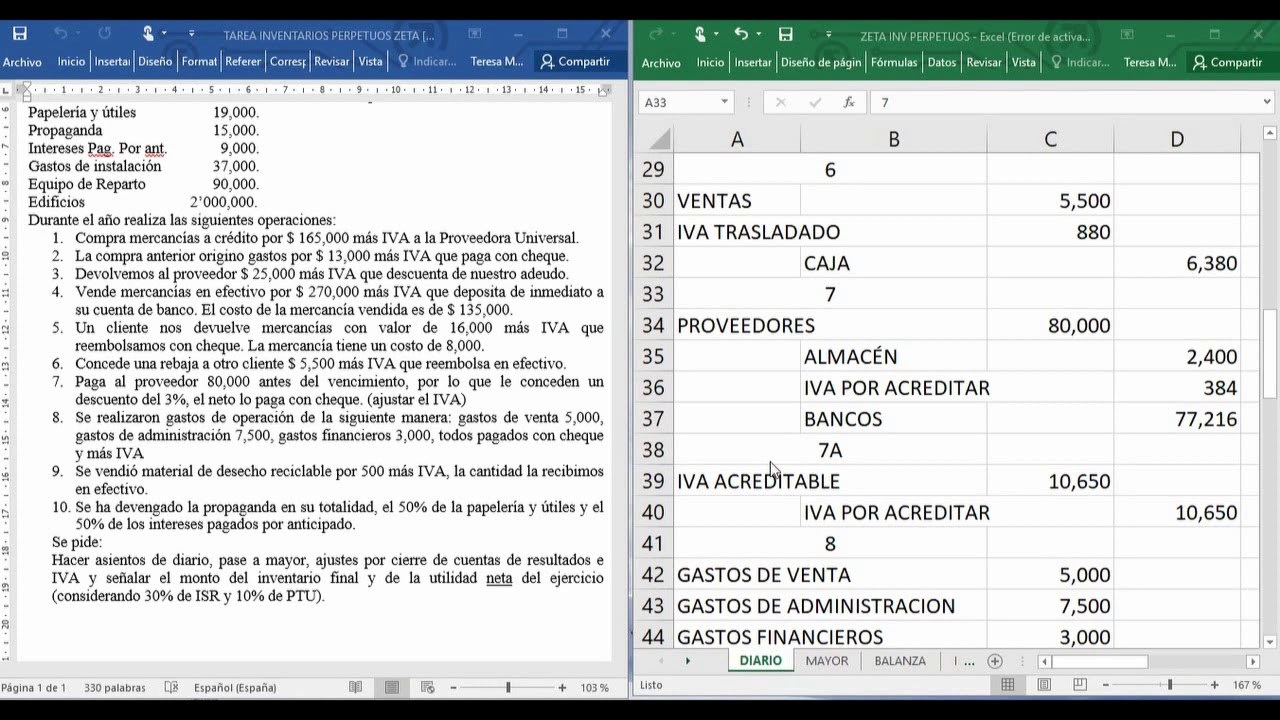This screenshot has width=1280, height=720.
Task: Click the tab selector on Word's ruler
Action: tap(7, 90)
